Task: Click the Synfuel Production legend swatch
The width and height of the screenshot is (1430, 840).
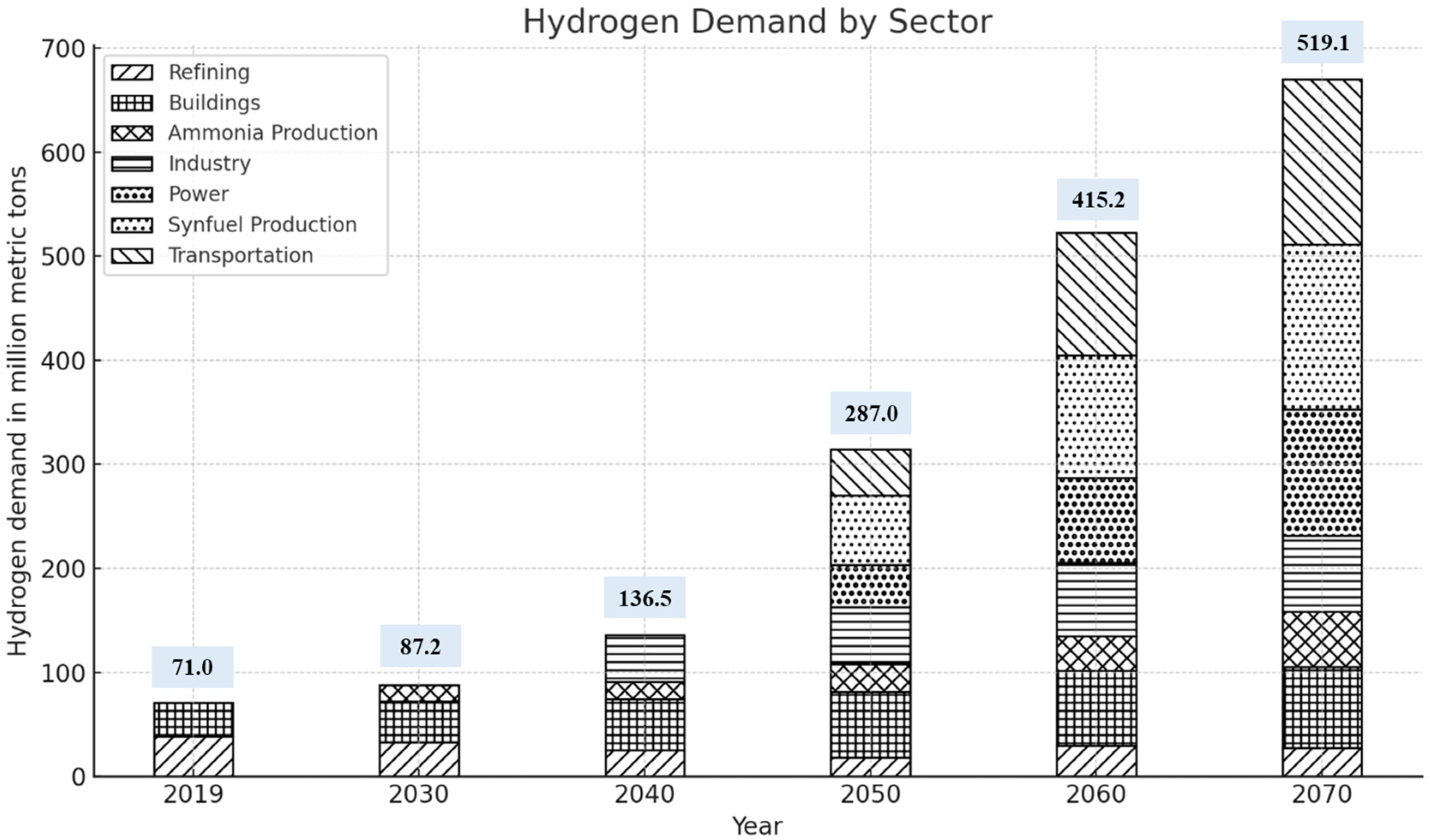Action: (132, 225)
